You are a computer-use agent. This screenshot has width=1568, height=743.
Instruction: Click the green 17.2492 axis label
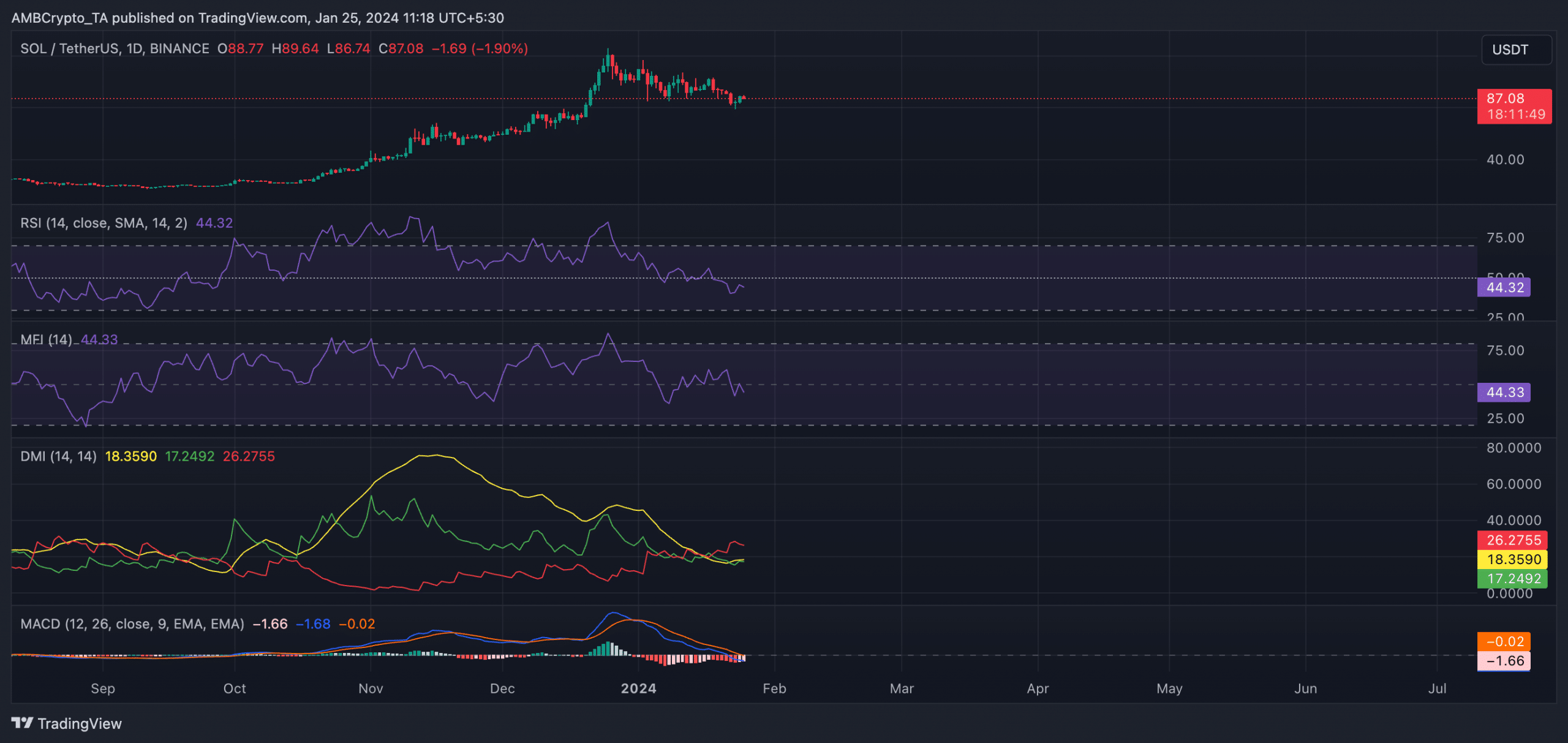[x=1512, y=579]
